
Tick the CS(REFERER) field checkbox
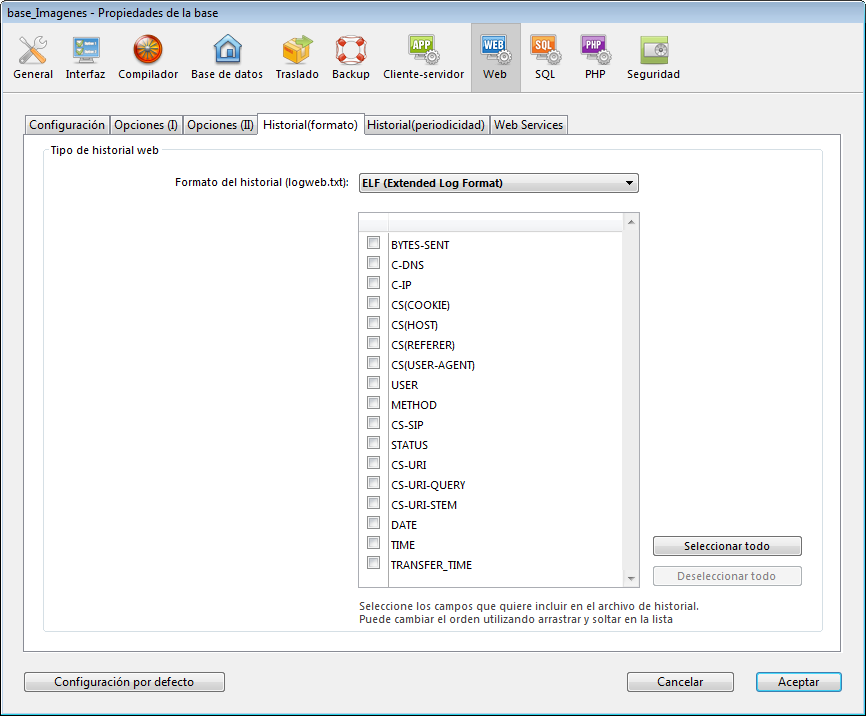click(373, 343)
